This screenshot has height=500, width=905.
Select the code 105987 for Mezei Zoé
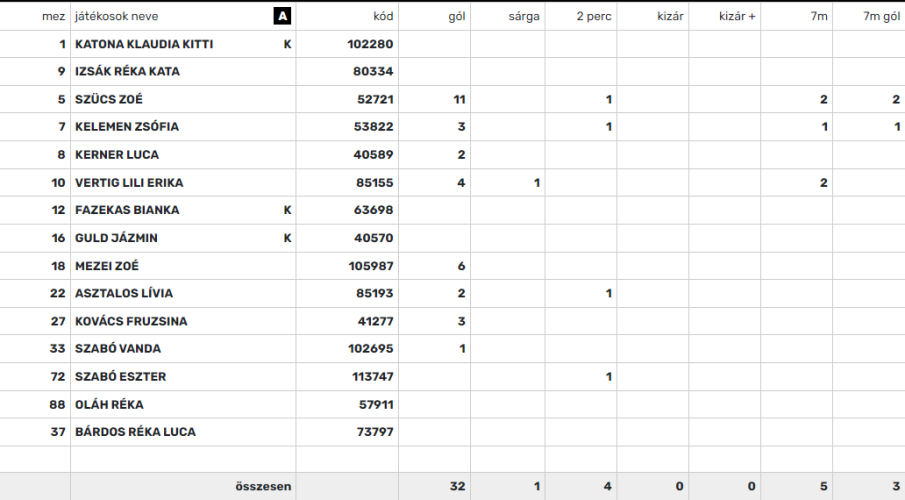click(x=371, y=266)
